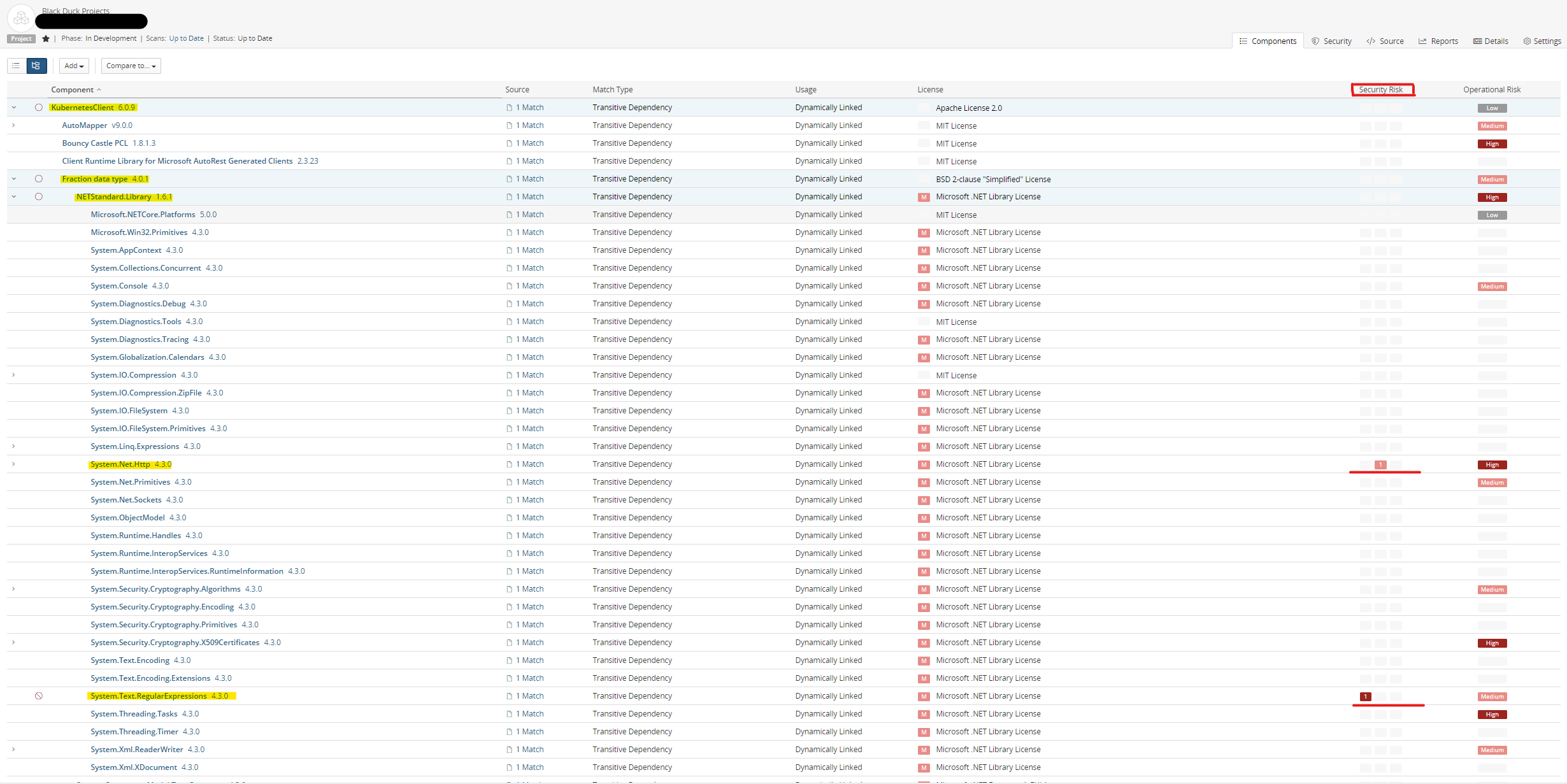Open Apache License 2.0 link
The image size is (1567, 784).
969,108
